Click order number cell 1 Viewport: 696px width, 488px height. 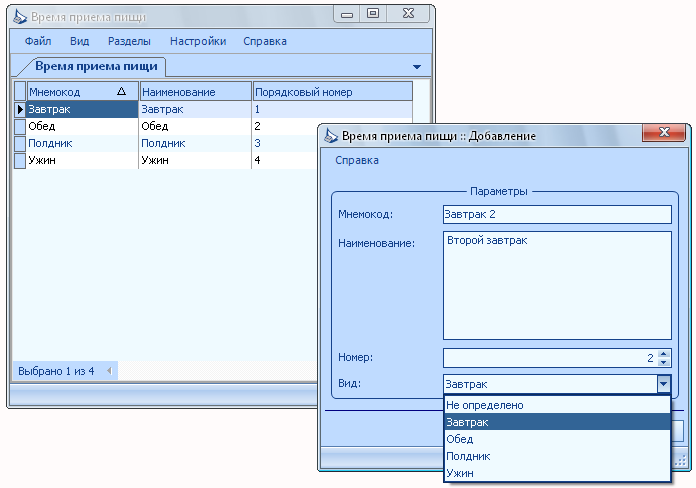coord(332,109)
